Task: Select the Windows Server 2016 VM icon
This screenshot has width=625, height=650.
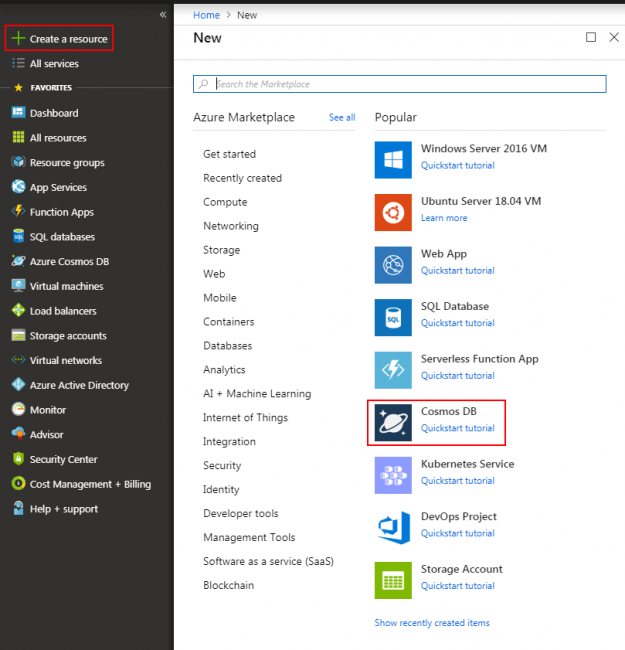Action: [393, 159]
